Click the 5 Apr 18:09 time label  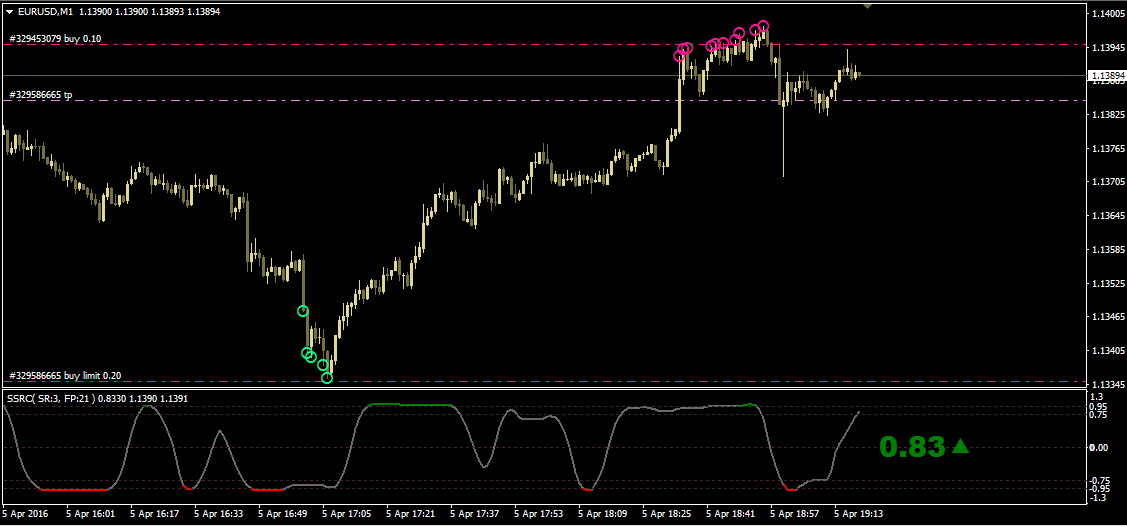click(603, 515)
